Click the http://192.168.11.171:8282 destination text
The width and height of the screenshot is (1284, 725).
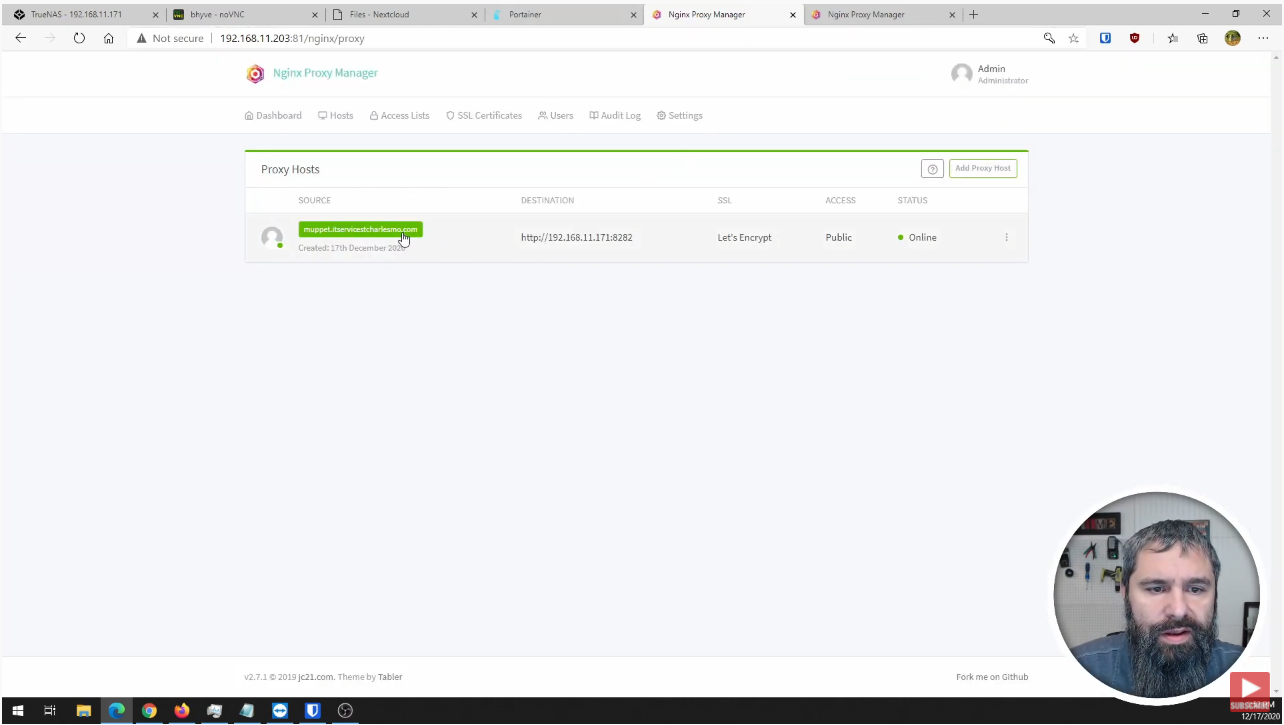coord(576,238)
